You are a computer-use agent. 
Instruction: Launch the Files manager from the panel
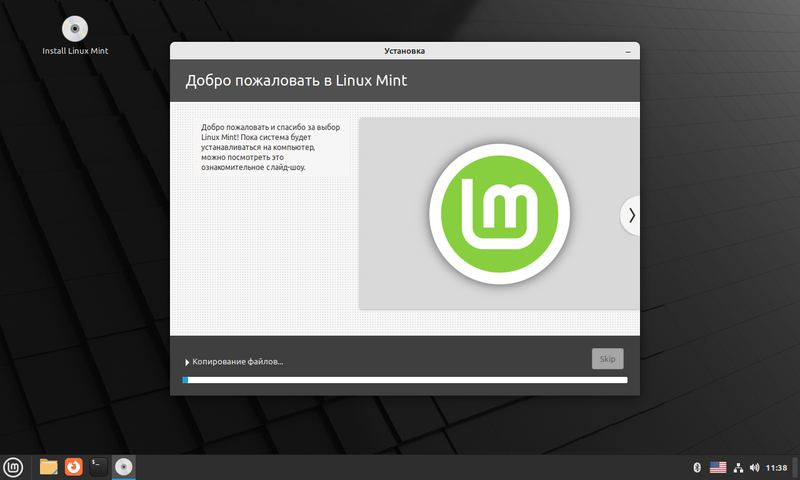(48, 467)
